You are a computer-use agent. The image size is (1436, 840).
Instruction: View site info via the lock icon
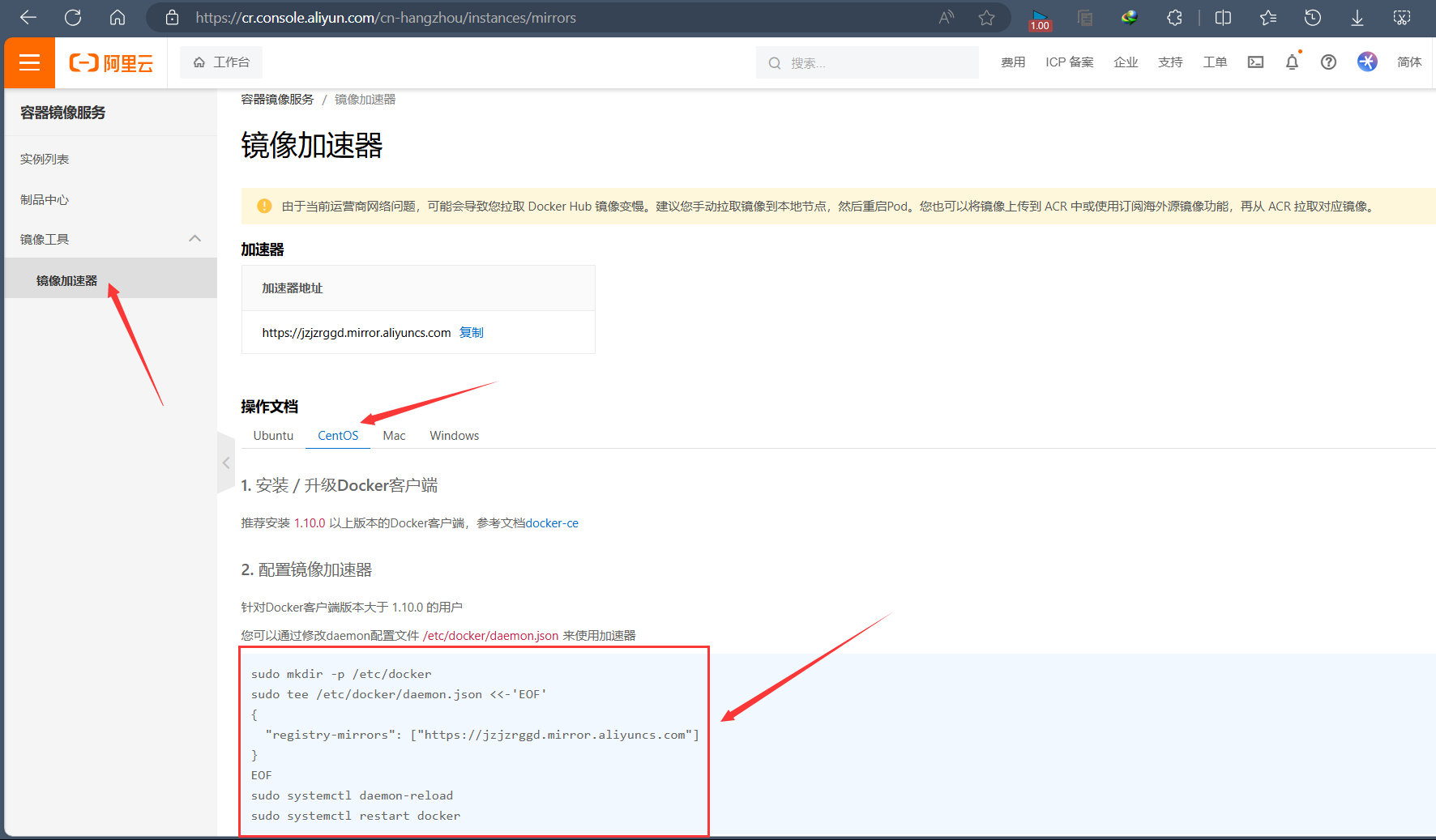[x=172, y=17]
